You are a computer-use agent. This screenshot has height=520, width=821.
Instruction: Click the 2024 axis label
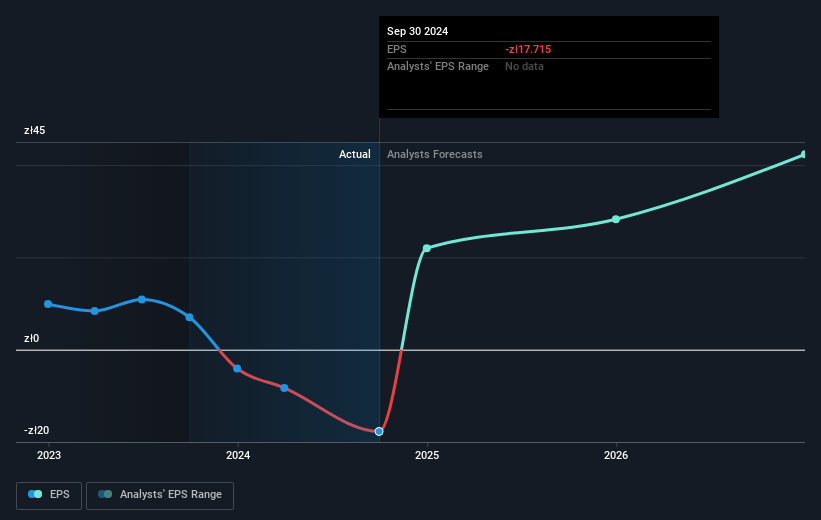pyautogui.click(x=238, y=455)
